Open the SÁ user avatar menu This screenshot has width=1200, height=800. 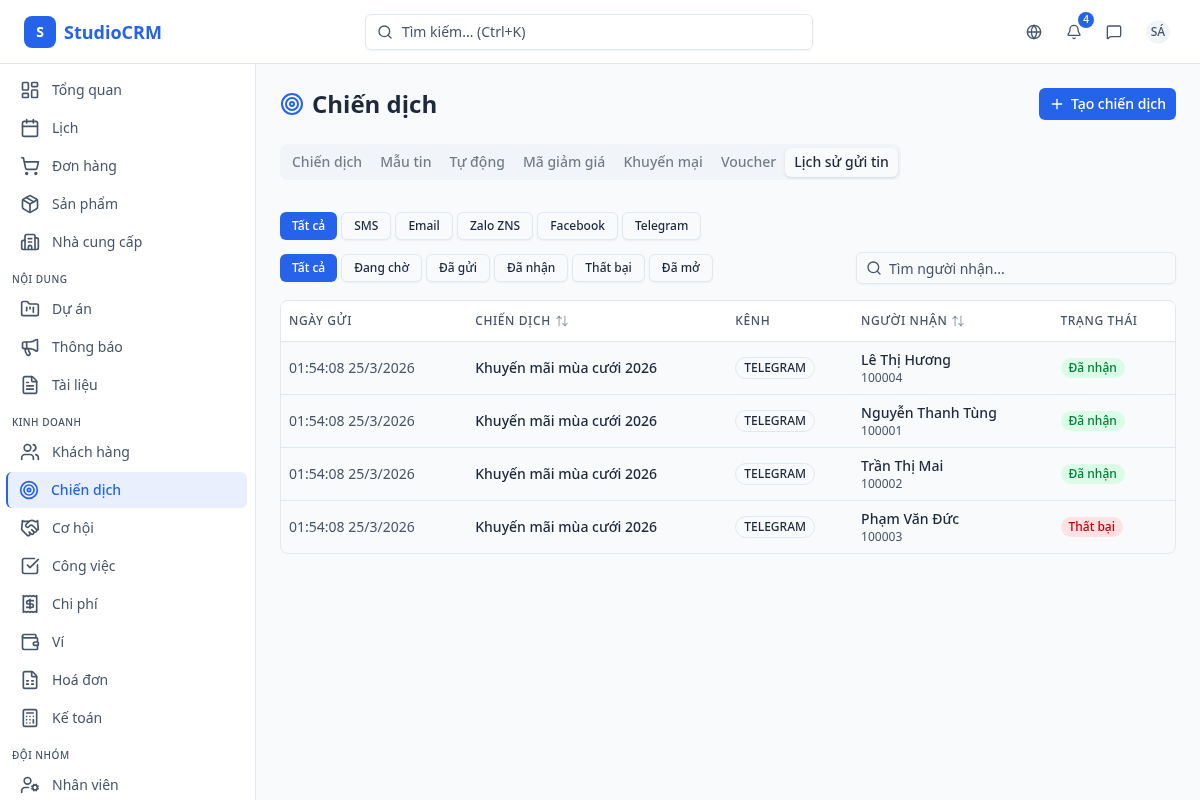(1157, 32)
